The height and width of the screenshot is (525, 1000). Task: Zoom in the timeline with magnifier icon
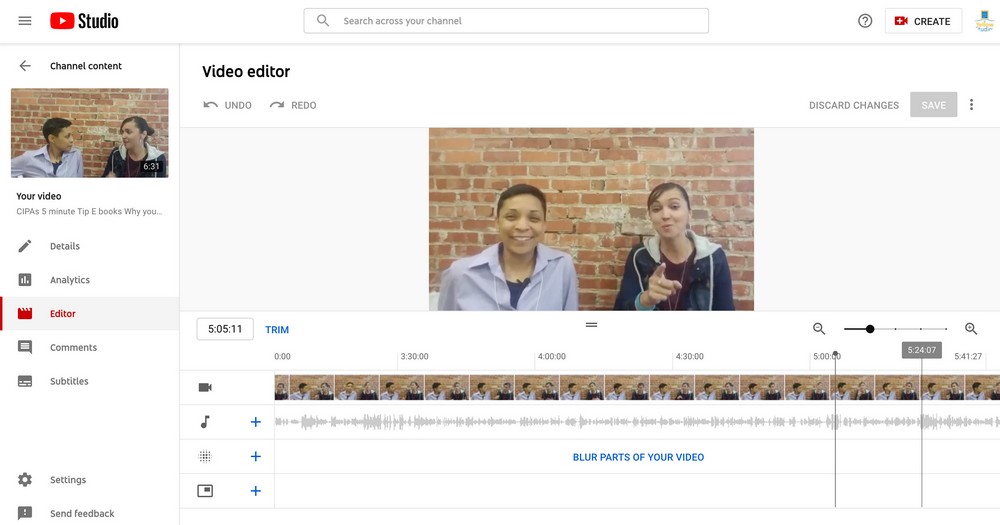971,329
